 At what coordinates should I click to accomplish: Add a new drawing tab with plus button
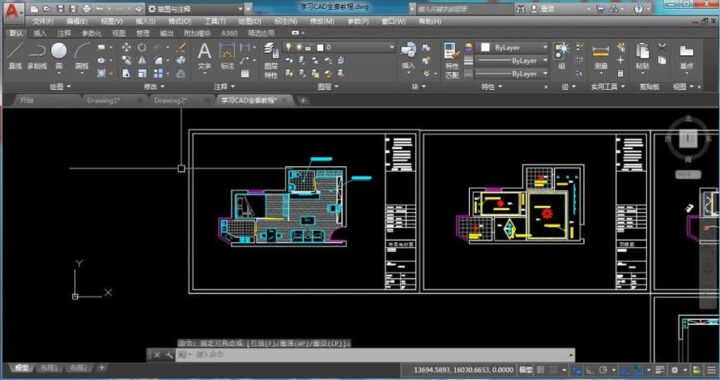click(303, 101)
